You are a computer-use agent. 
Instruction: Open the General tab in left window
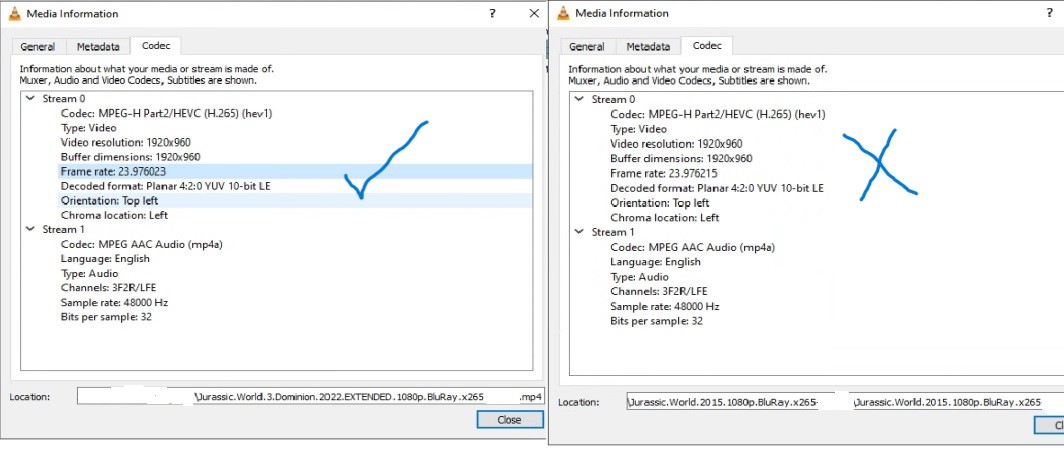point(38,47)
